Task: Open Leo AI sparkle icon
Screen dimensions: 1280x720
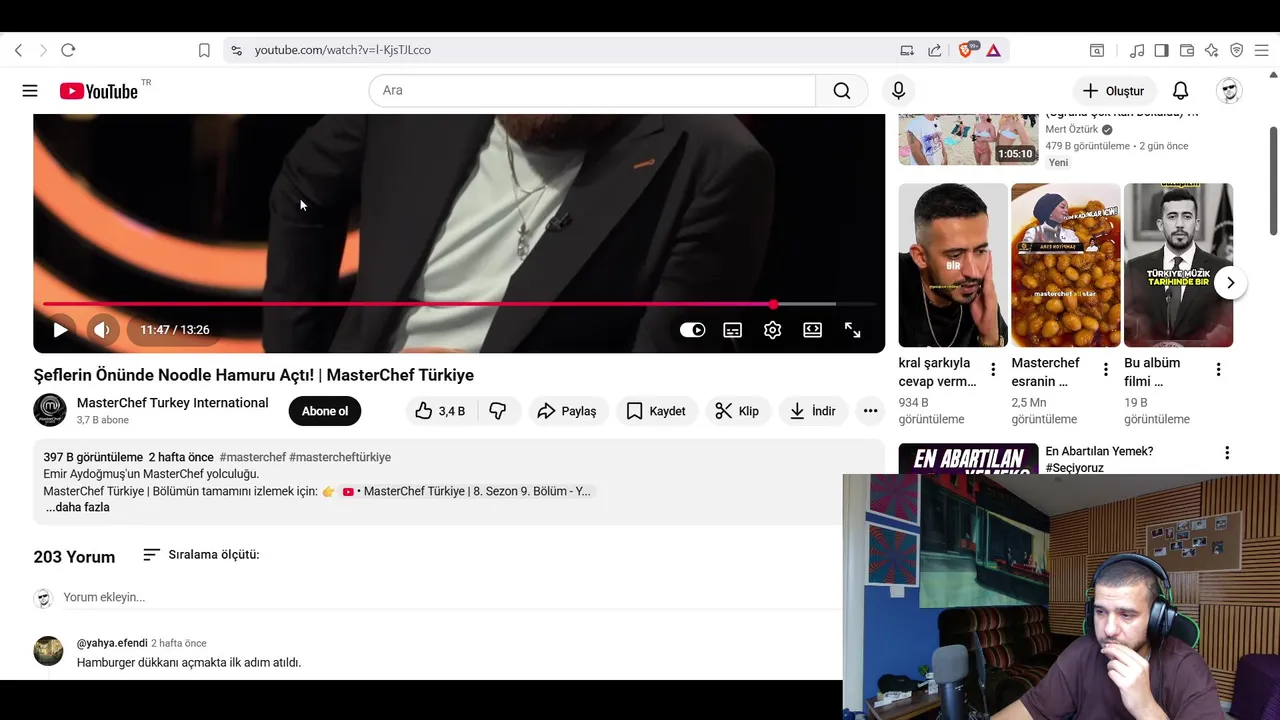Action: (1211, 50)
